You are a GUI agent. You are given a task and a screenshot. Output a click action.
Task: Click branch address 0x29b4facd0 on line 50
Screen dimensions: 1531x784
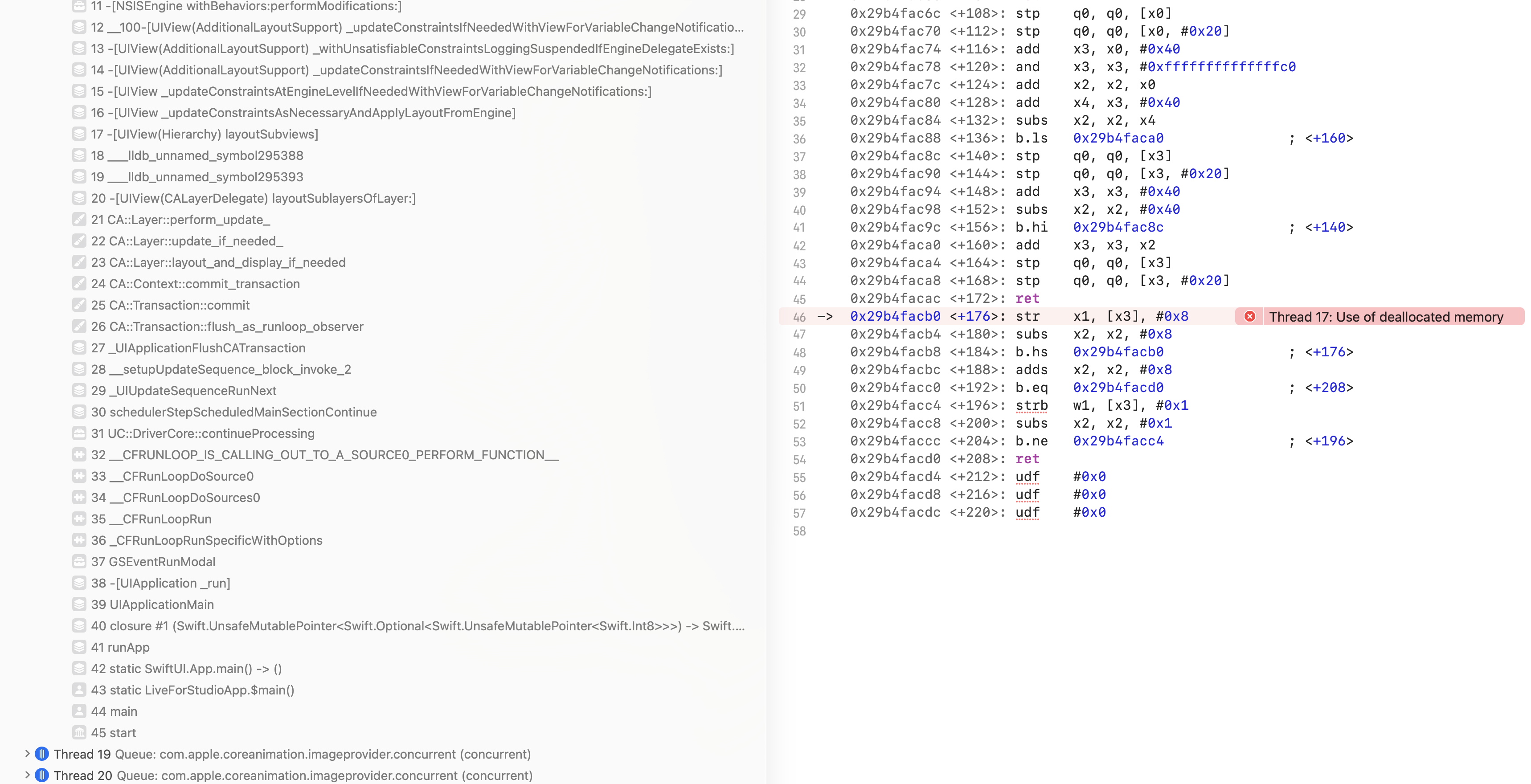(x=1118, y=388)
